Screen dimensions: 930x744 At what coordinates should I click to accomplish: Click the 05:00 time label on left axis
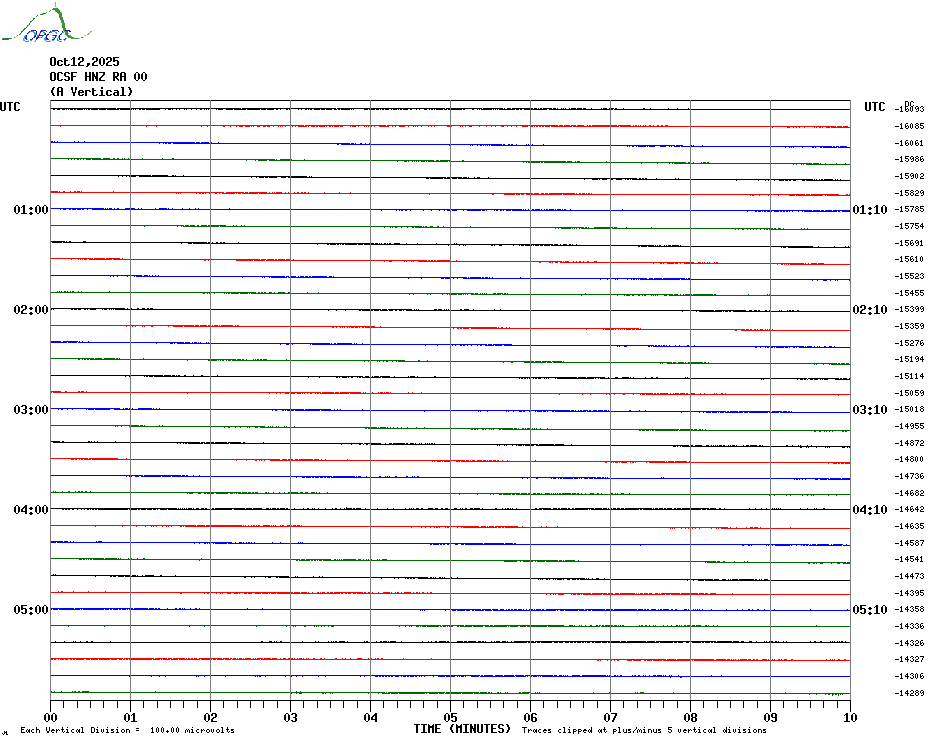31,610
